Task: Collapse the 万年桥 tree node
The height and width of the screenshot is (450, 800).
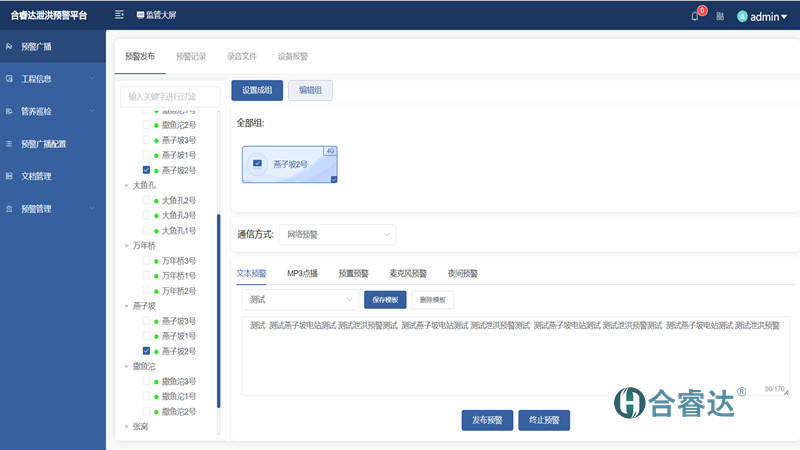Action: tap(126, 245)
